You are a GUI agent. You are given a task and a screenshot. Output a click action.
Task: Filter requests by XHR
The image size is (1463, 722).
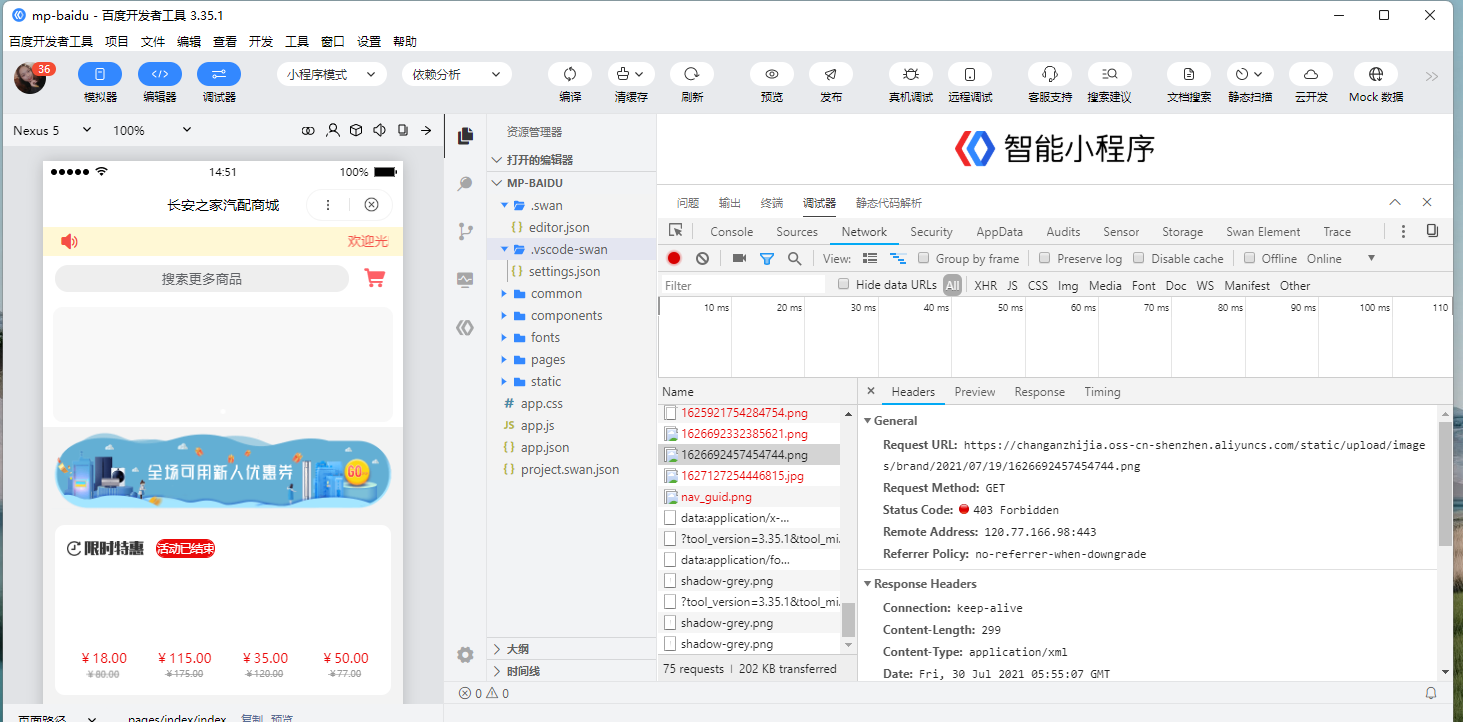coord(985,285)
